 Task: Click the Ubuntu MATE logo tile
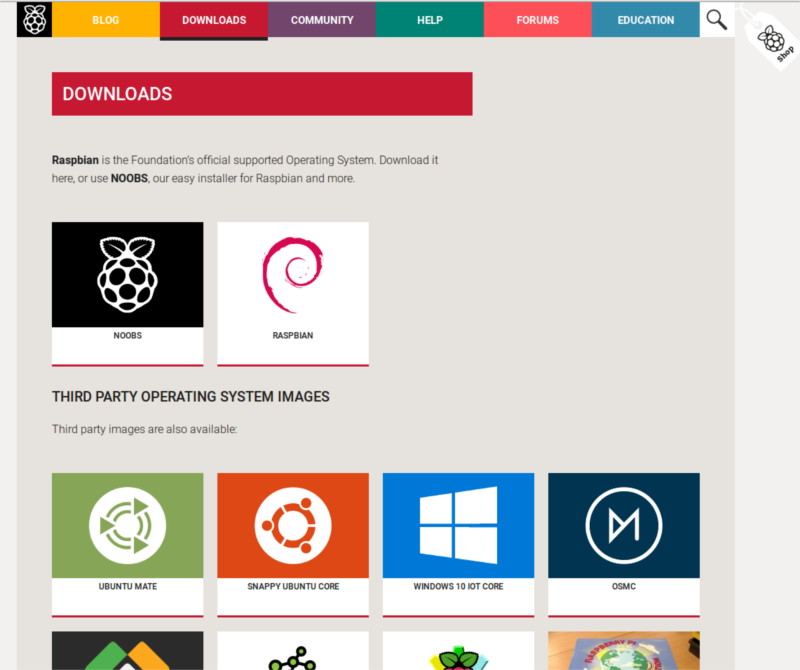pos(127,525)
